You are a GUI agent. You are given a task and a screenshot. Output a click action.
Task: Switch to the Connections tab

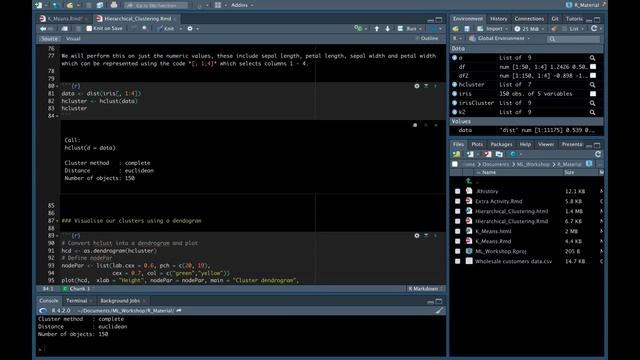click(529, 19)
